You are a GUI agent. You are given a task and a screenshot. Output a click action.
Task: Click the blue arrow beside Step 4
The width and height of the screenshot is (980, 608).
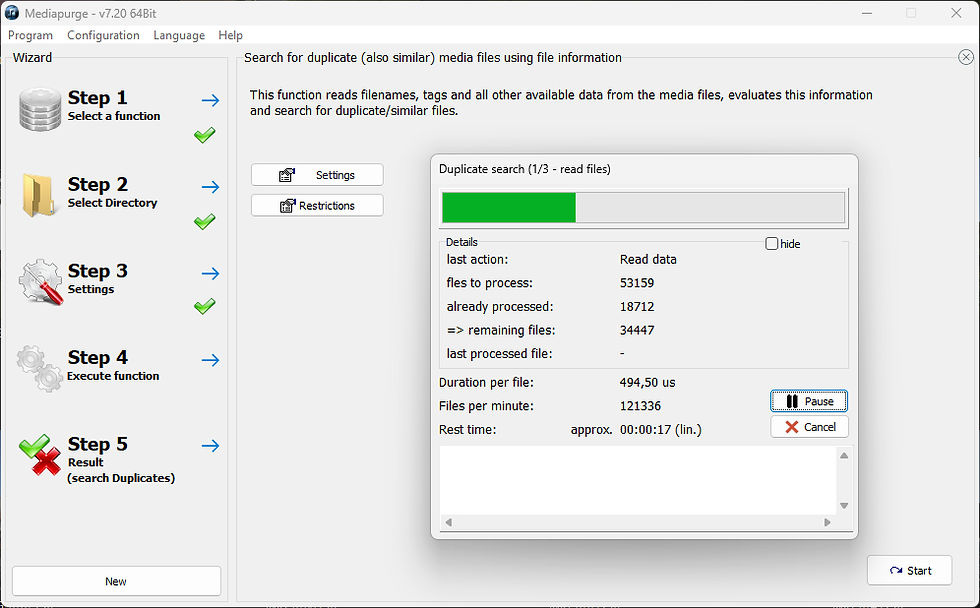pos(211,360)
